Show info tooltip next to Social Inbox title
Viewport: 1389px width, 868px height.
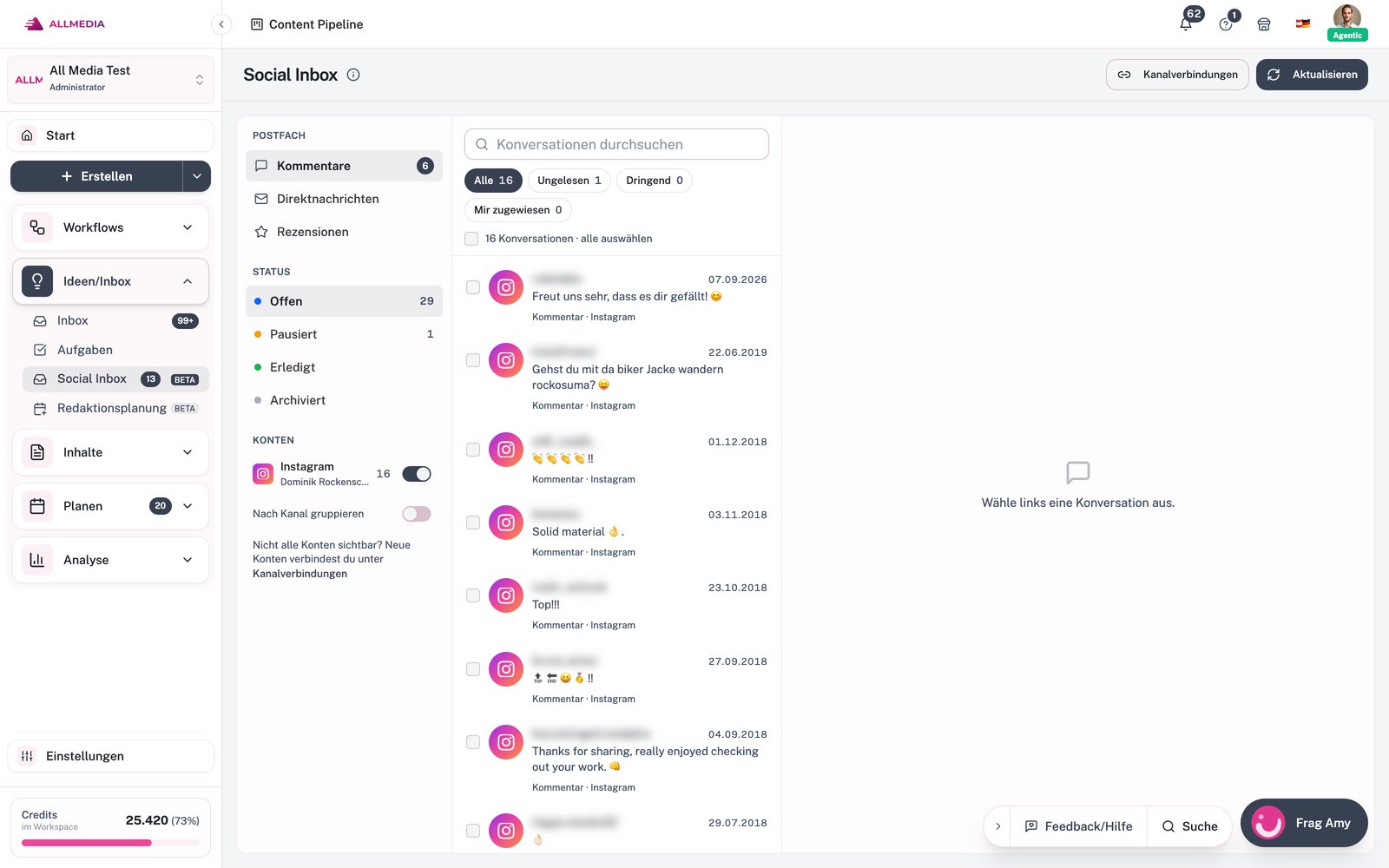(x=353, y=75)
